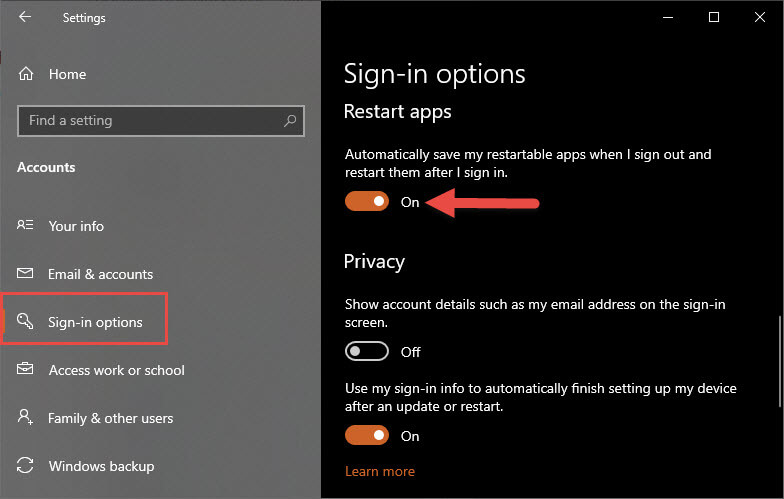
Task: Click the Sign-in options key icon
Action: click(25, 321)
